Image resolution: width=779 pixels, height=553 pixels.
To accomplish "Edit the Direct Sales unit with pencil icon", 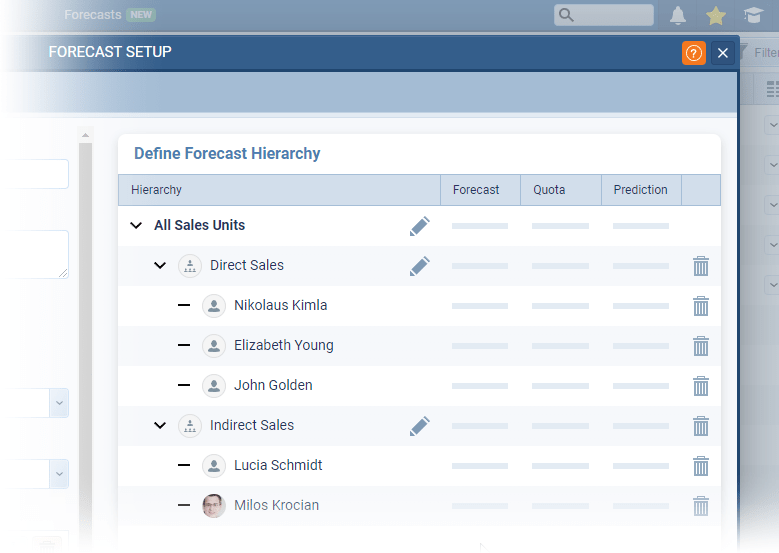I will coord(420,266).
